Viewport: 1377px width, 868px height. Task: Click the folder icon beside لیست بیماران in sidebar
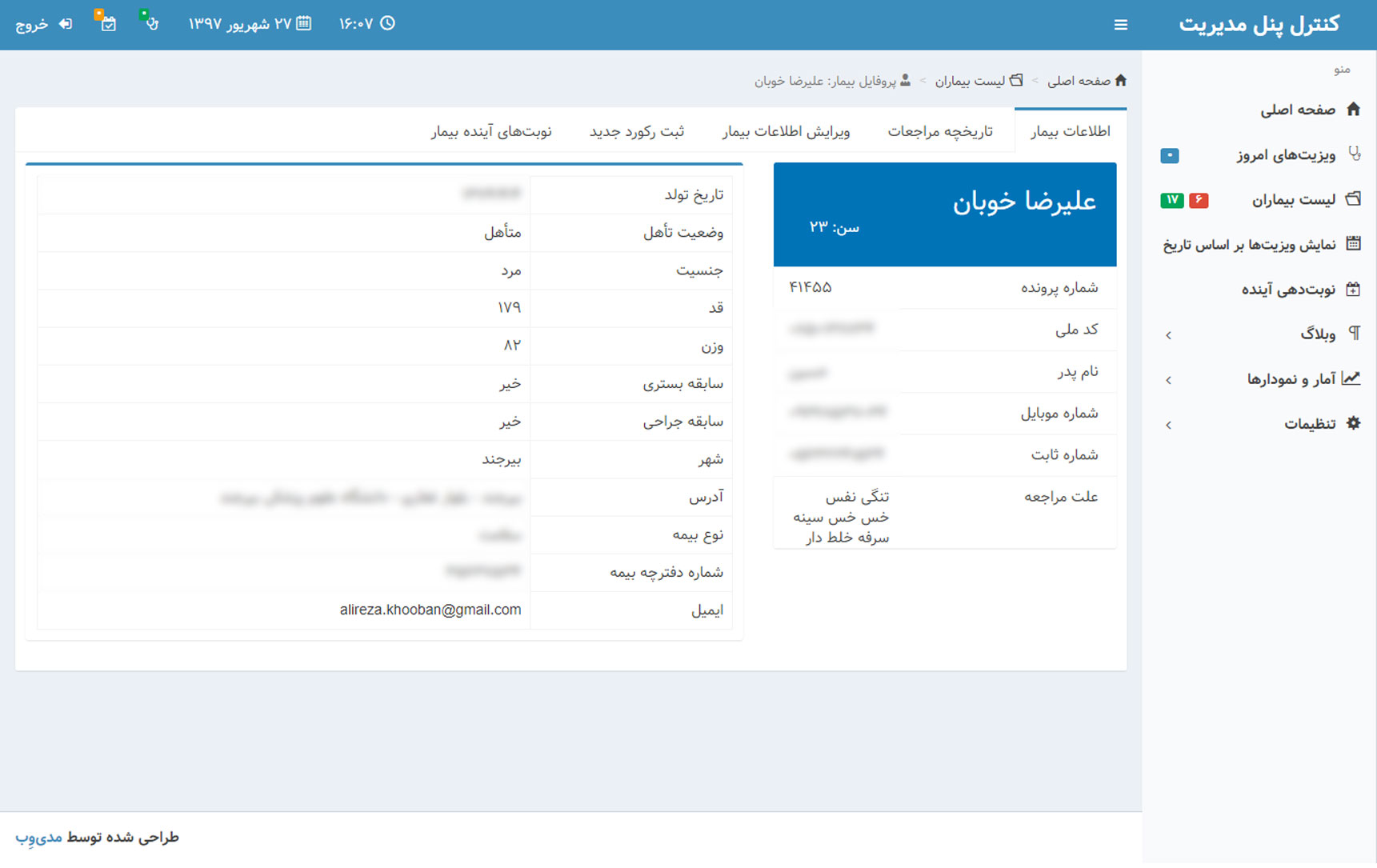1353,199
